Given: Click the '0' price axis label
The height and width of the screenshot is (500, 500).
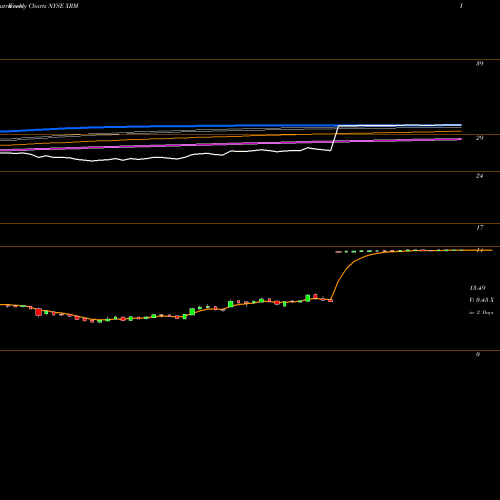Looking at the screenshot, I should (478, 354).
